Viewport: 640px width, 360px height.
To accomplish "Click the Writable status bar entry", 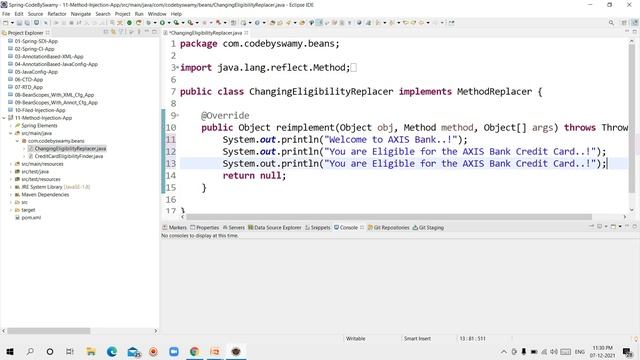I will pos(356,338).
